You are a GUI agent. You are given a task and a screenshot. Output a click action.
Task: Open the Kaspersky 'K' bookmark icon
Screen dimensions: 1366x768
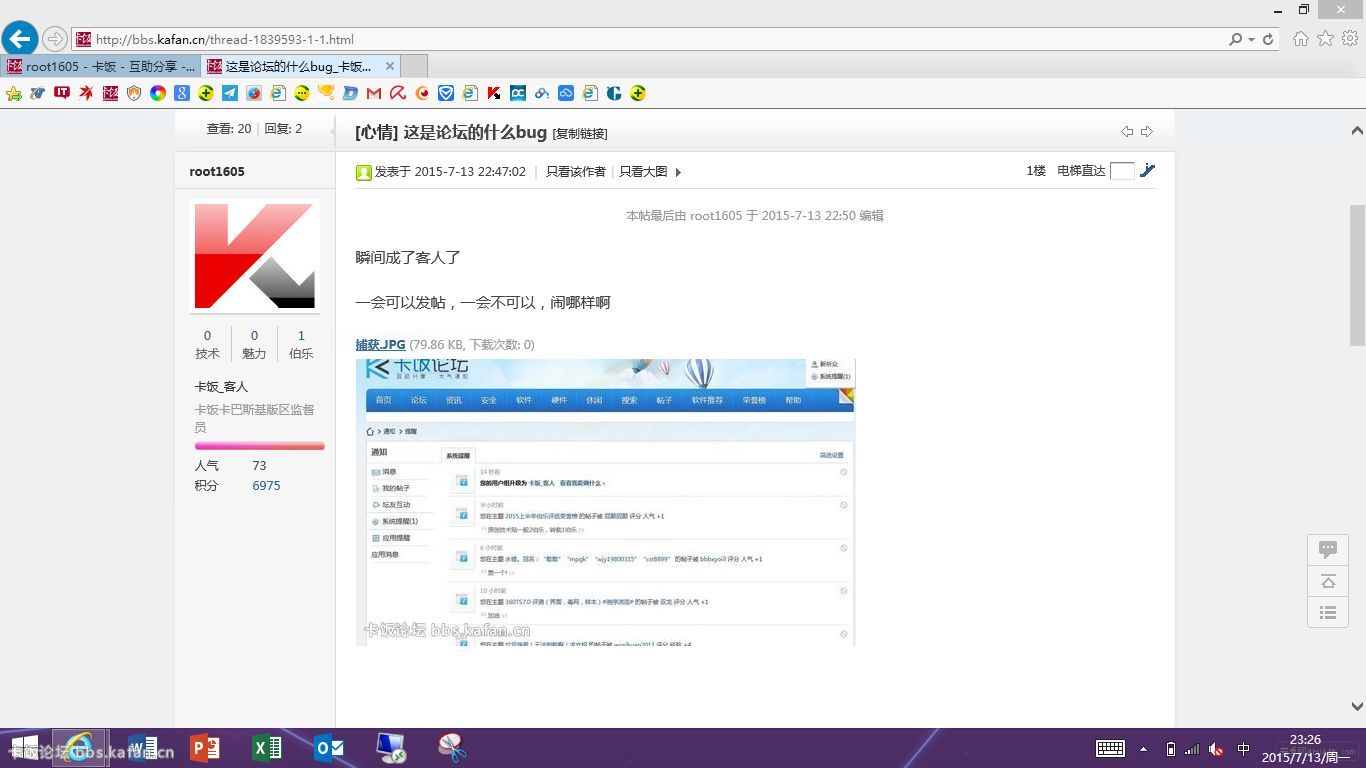click(x=494, y=93)
